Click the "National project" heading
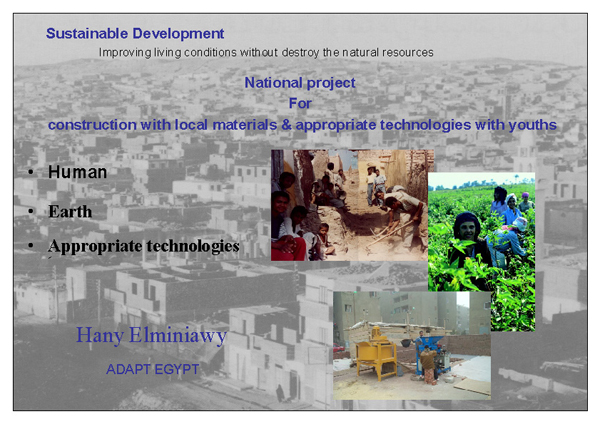Screen dimensions: 600x424 [300, 83]
